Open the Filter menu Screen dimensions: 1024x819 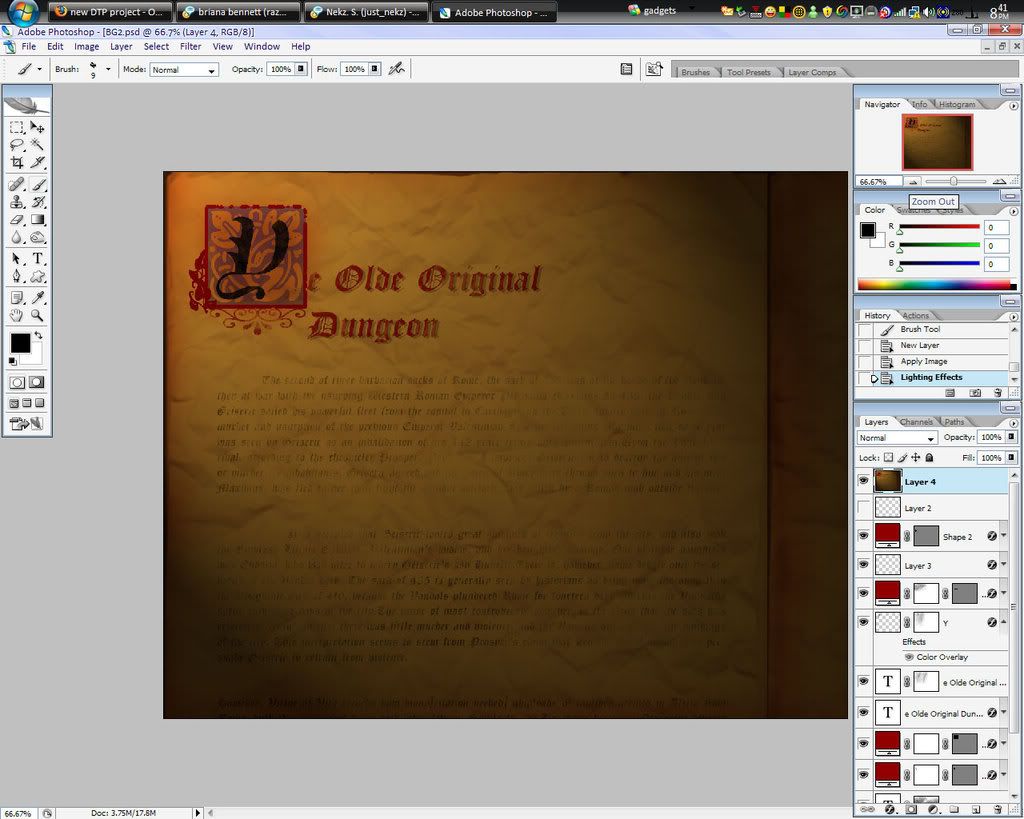point(190,46)
